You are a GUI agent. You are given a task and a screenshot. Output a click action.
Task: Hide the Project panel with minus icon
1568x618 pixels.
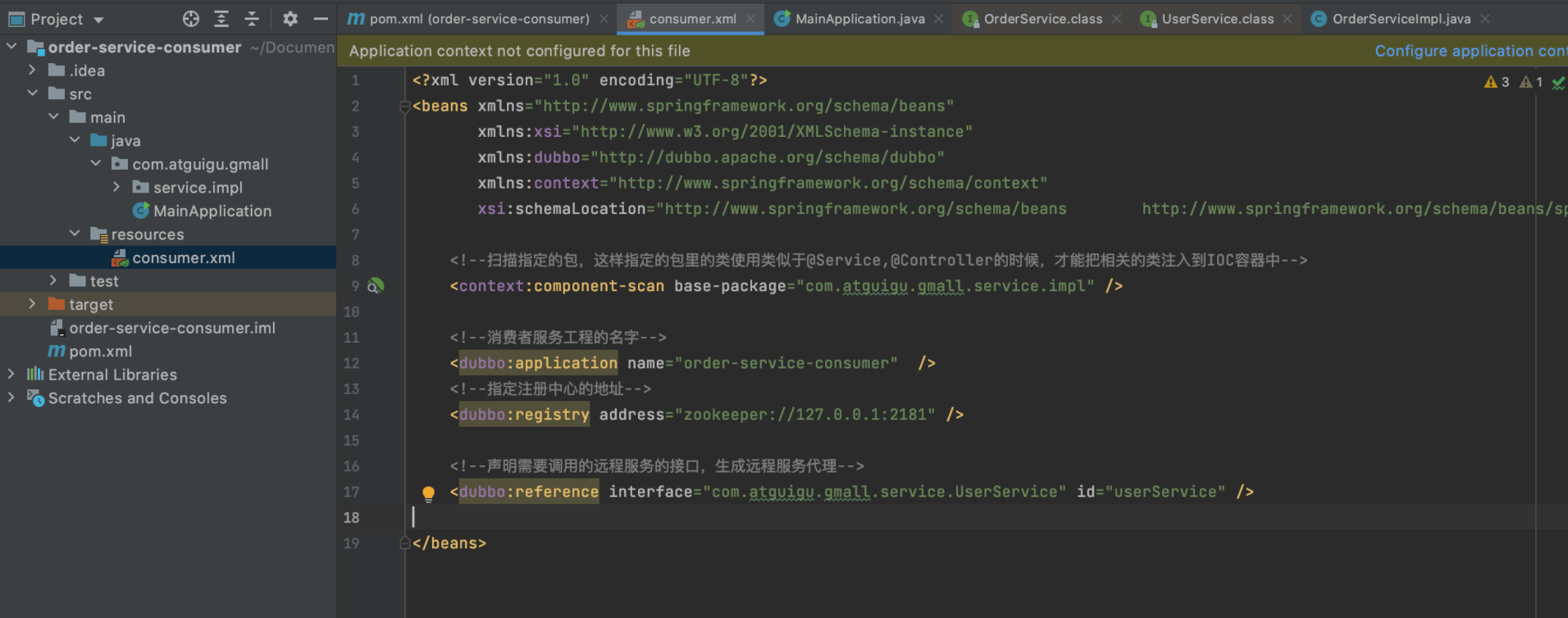(321, 18)
